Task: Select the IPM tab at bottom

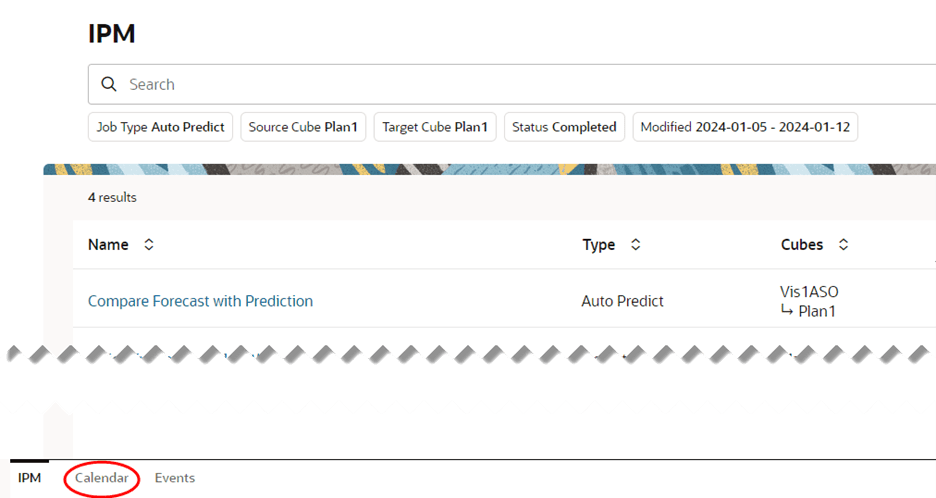Action: point(30,478)
